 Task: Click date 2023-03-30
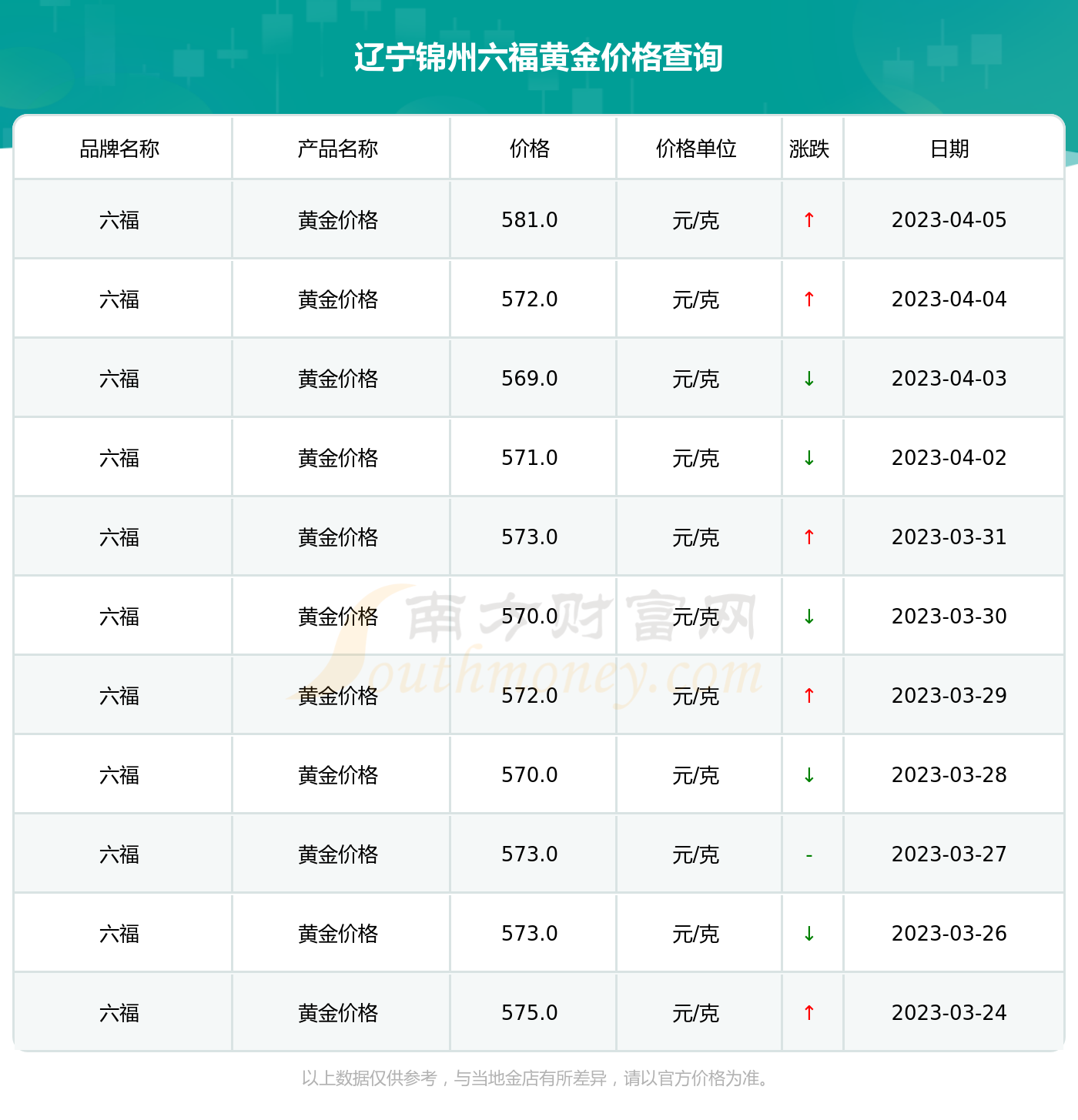[949, 617]
